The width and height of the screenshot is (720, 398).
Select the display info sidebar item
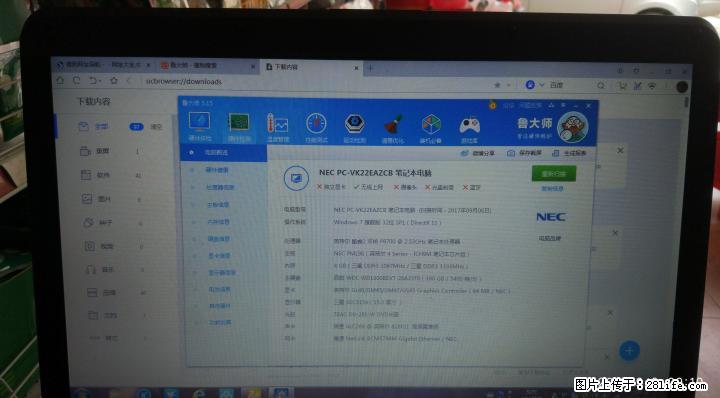click(x=223, y=273)
